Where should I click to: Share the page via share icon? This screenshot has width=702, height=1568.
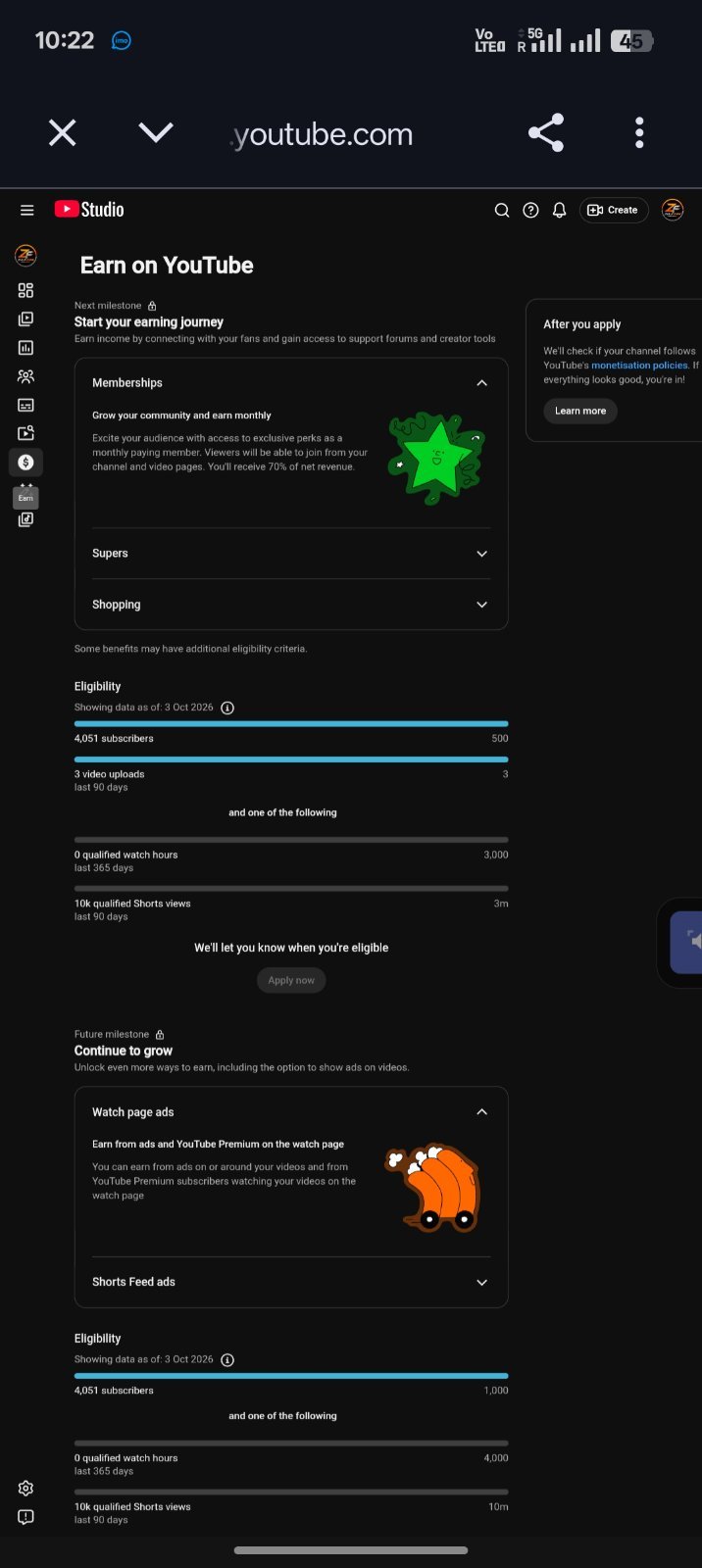pos(546,132)
